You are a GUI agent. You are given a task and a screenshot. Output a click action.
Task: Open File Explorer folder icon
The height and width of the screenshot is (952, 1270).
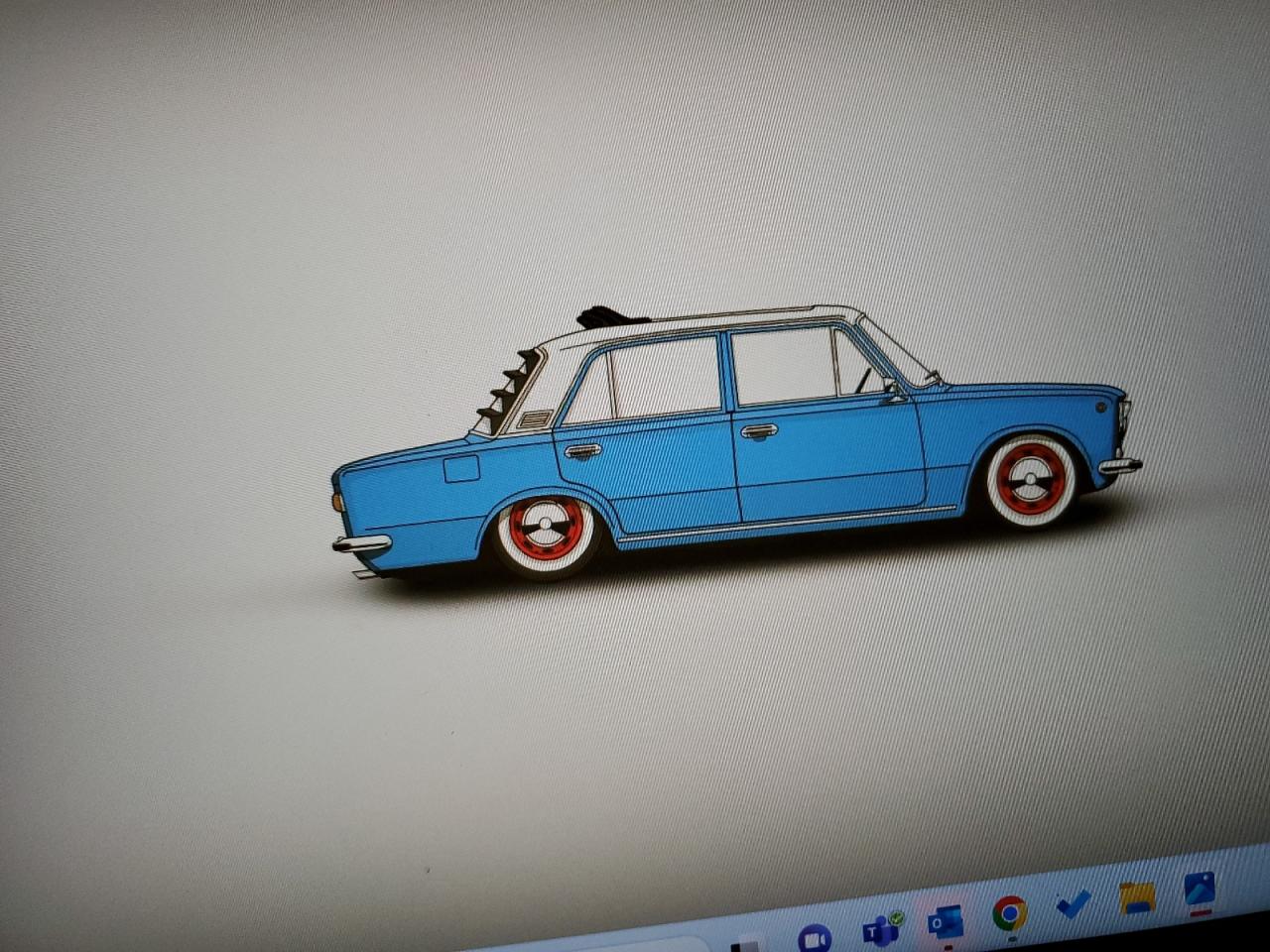[1136, 897]
